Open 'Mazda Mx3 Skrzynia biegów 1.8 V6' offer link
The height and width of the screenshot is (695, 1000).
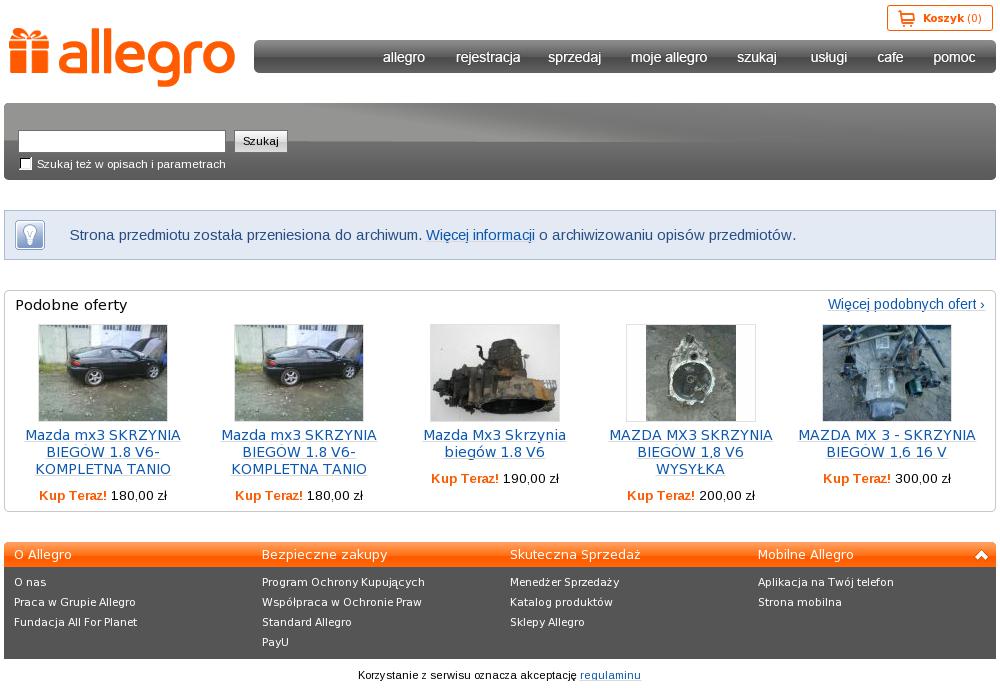(495, 444)
